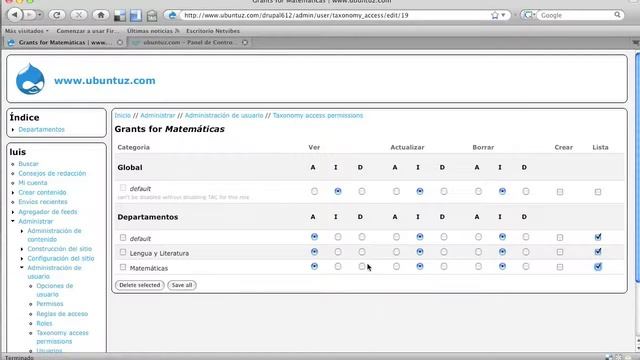Expand Administración de contenido in sidebar
The height and width of the screenshot is (360, 640).
point(22,231)
